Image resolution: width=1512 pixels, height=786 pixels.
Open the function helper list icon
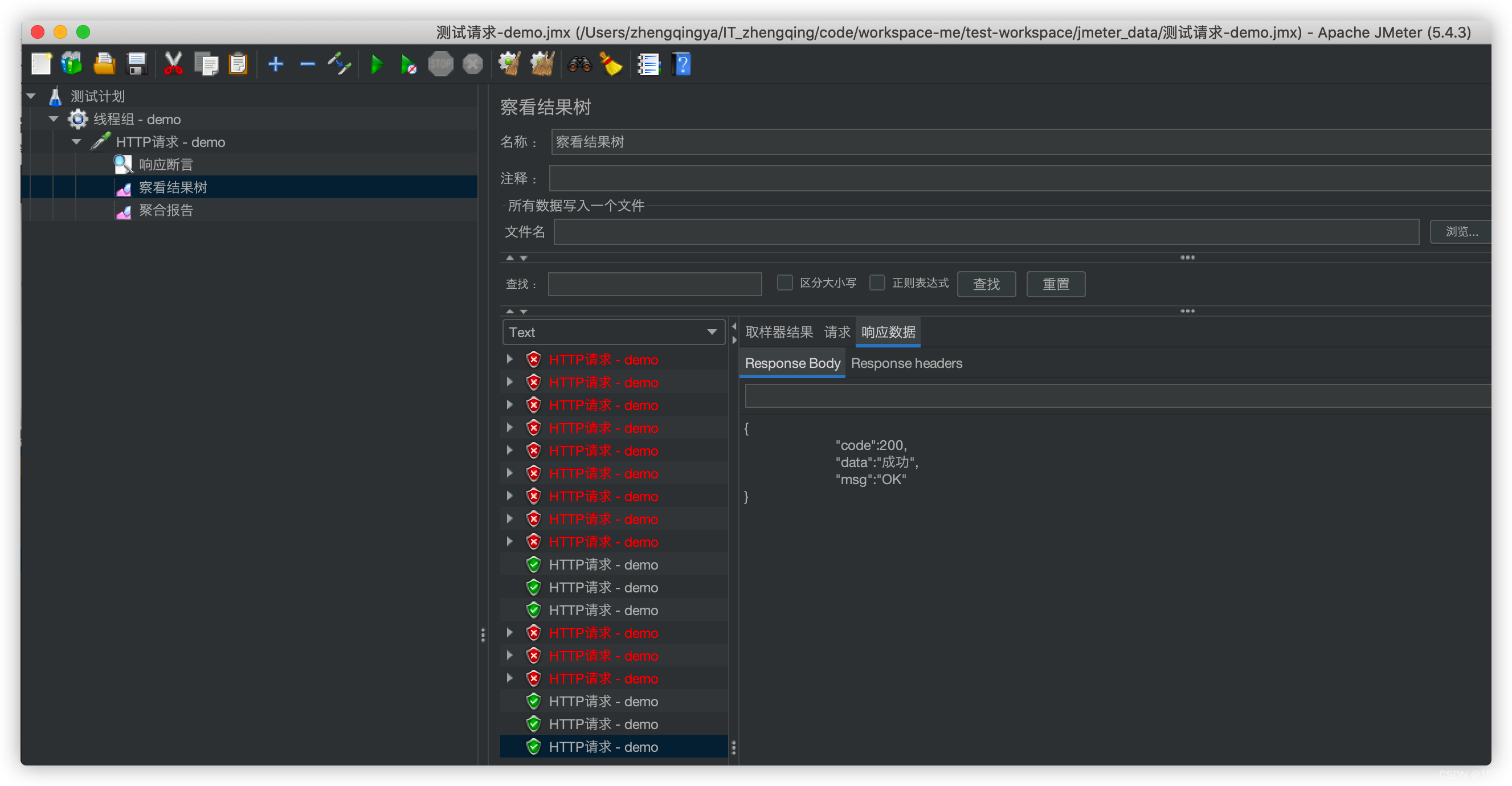[x=648, y=64]
